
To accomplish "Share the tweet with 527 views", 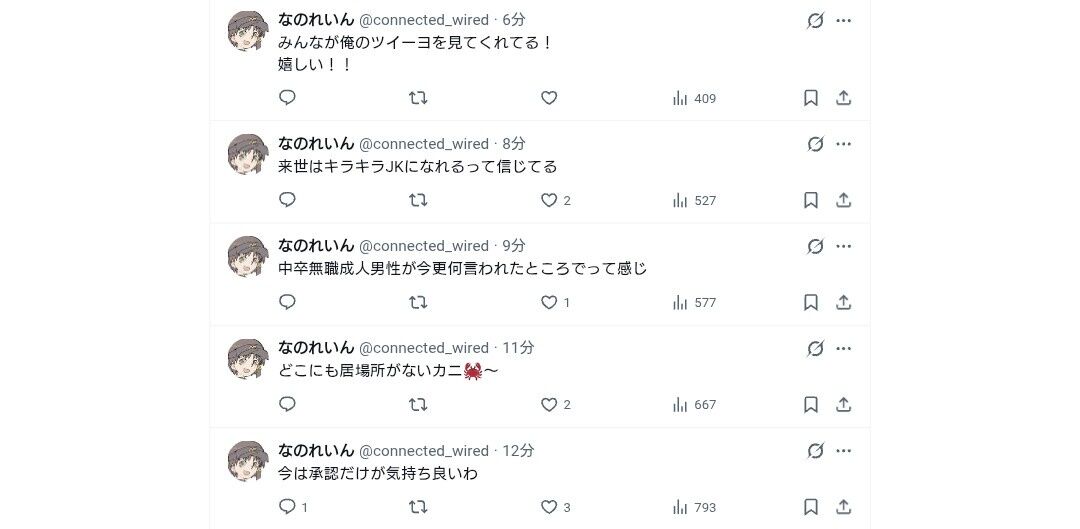I will click(843, 200).
